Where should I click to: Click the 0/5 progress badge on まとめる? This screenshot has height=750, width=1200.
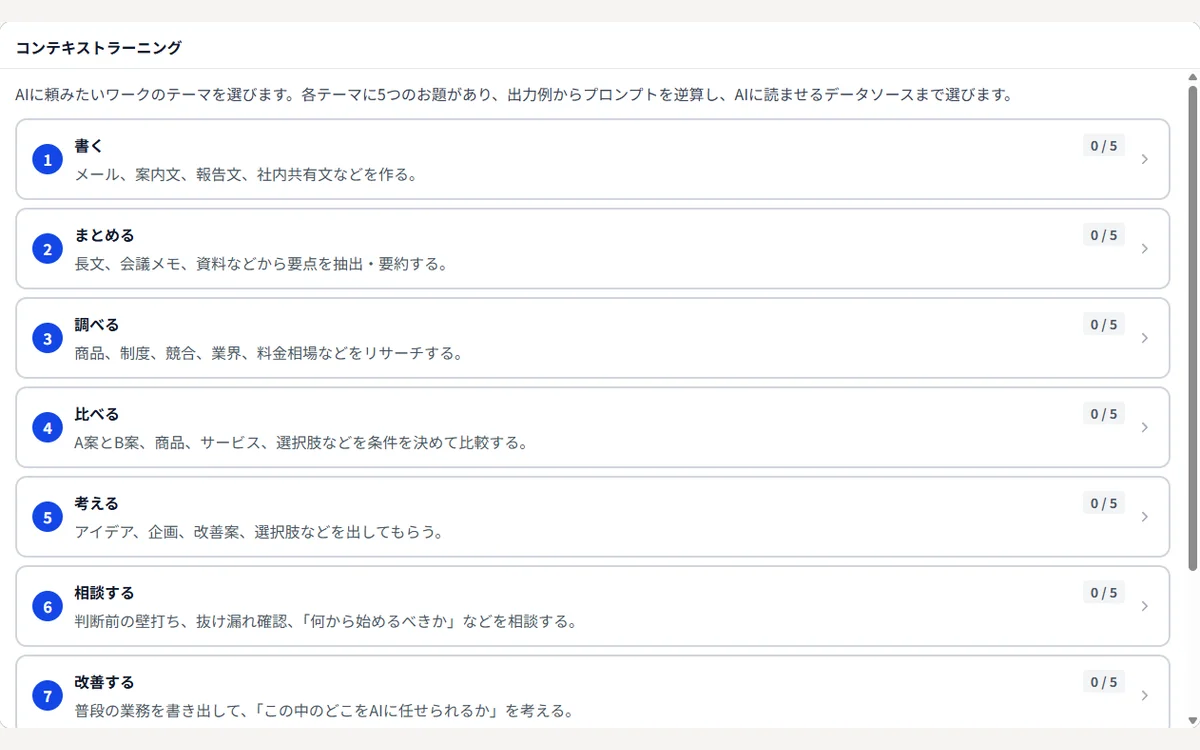point(1104,235)
